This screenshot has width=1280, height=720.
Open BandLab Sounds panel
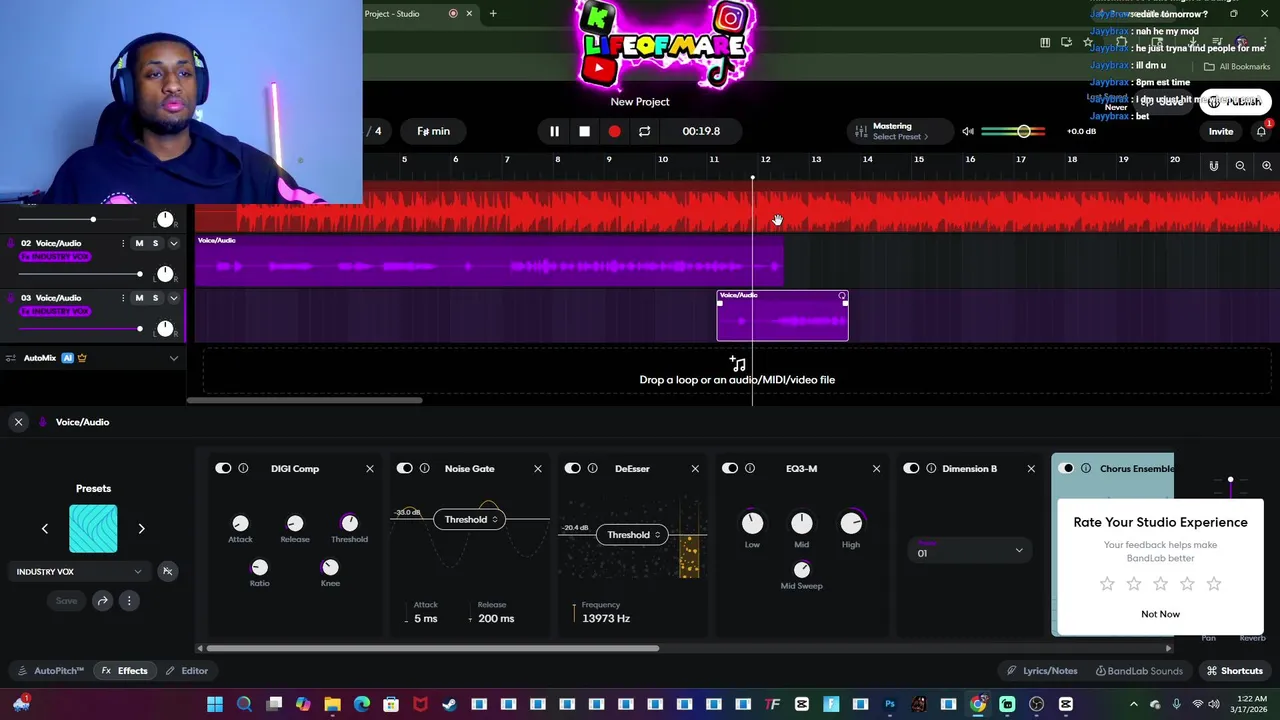[x=1139, y=671]
